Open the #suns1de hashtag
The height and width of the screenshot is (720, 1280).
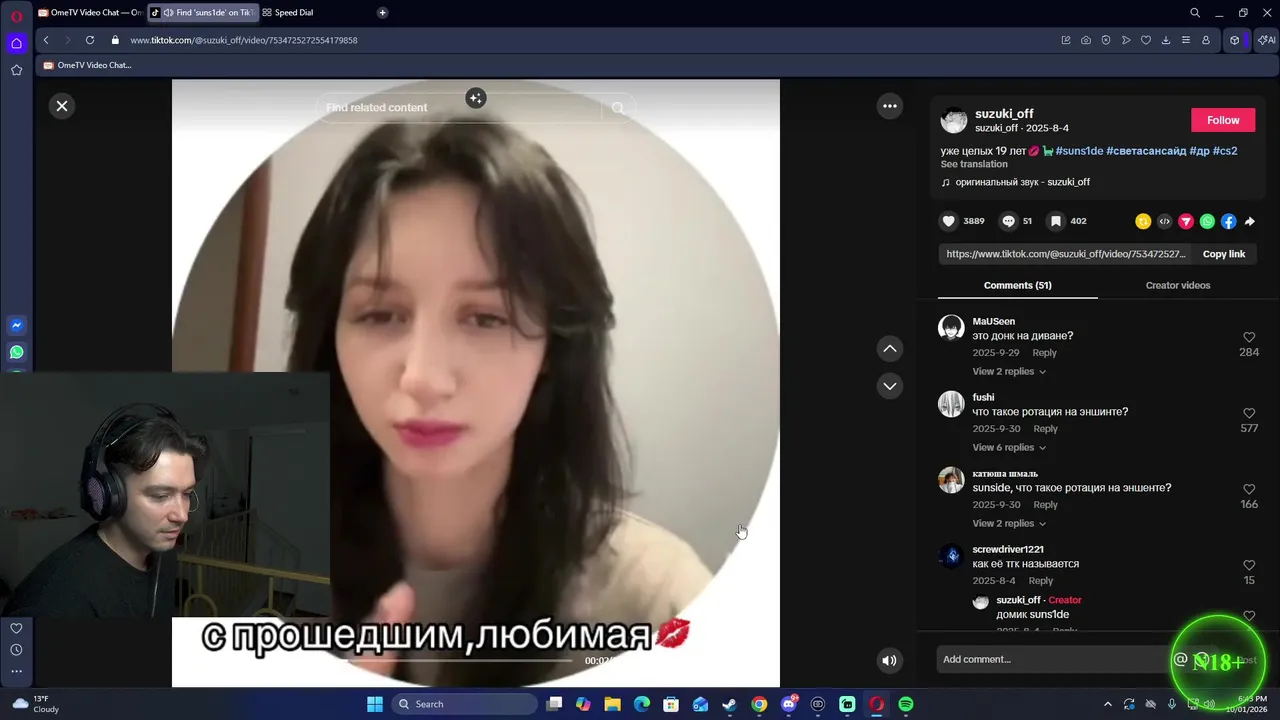[x=1079, y=151]
